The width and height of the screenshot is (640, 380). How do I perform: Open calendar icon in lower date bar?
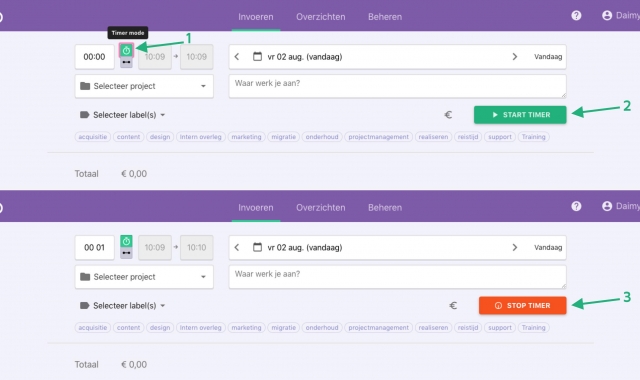point(257,247)
